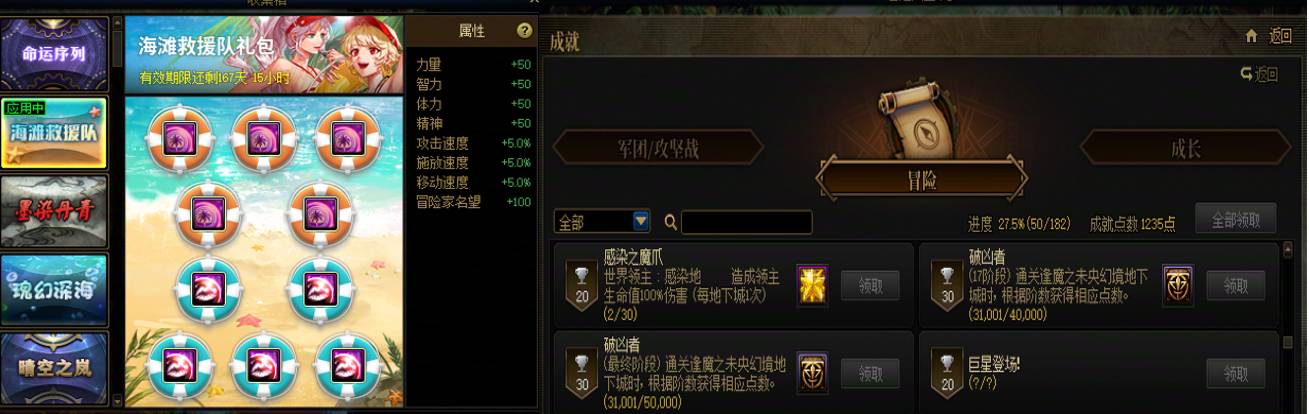Open the 命运序列 collection in sidebar
The image size is (1309, 414).
[54, 55]
